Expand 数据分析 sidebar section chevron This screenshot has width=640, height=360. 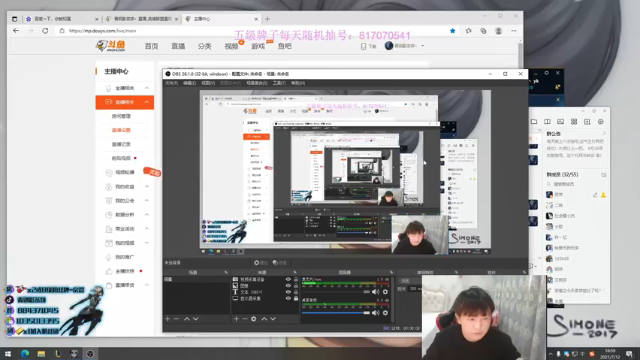(x=147, y=215)
